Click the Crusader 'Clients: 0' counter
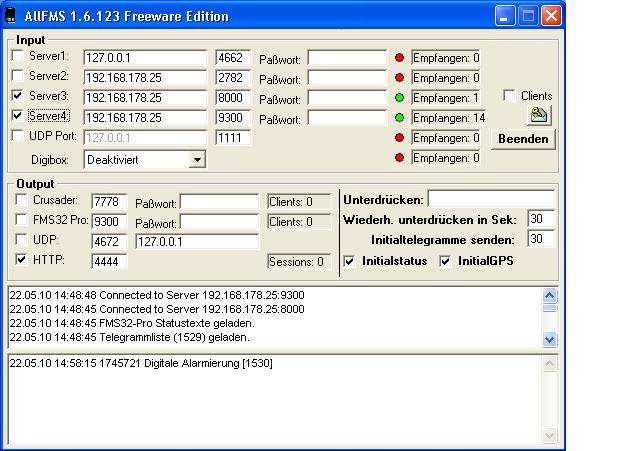Screen dimensions: 639x451 click(299, 202)
